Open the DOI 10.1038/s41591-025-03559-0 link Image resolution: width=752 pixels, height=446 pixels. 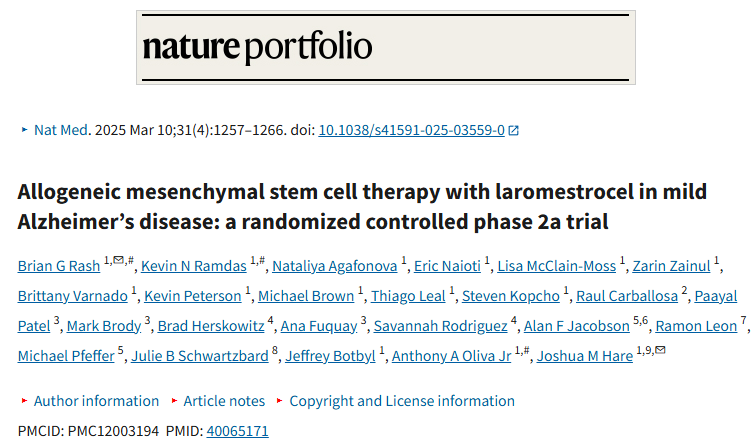pyautogui.click(x=411, y=130)
